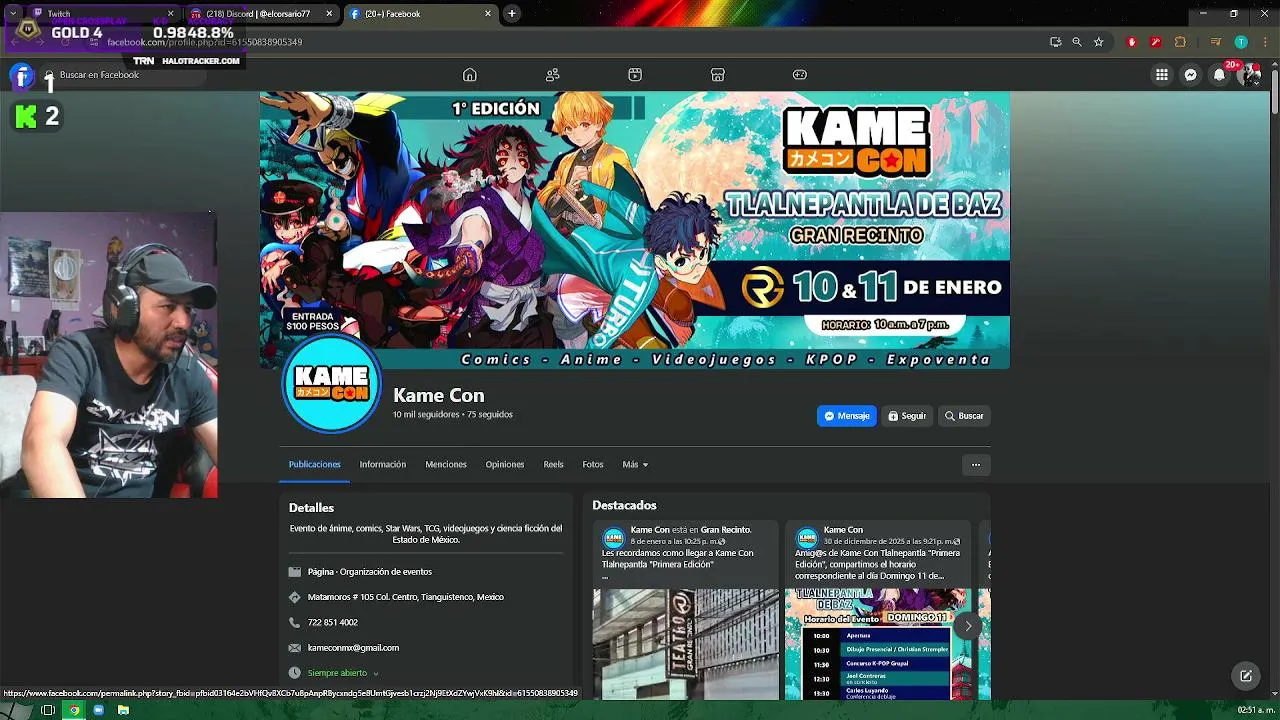Viewport: 1280px width, 720px height.
Task: Click the Seguir button
Action: pyautogui.click(x=907, y=416)
